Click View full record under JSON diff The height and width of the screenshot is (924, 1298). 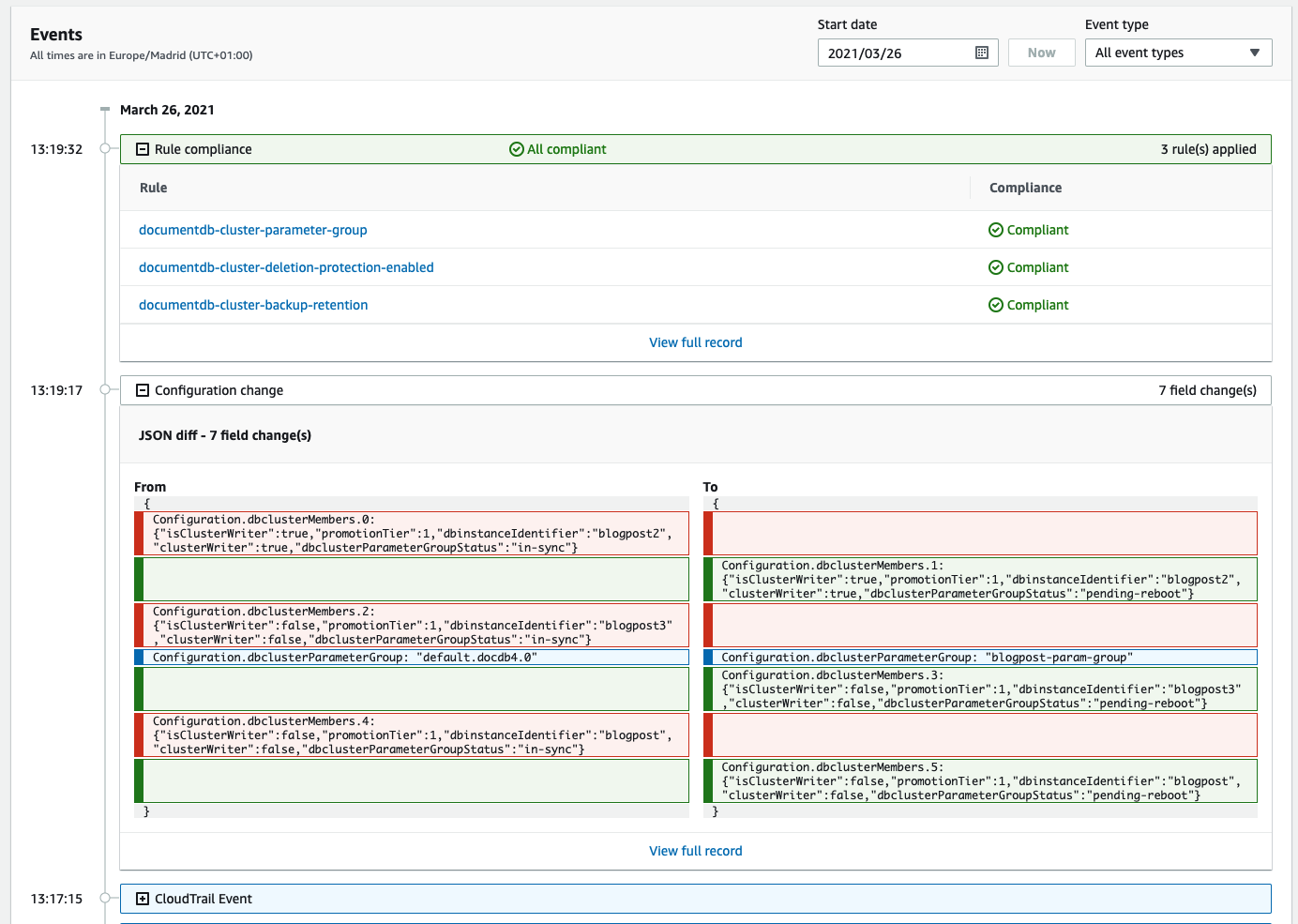pos(695,851)
